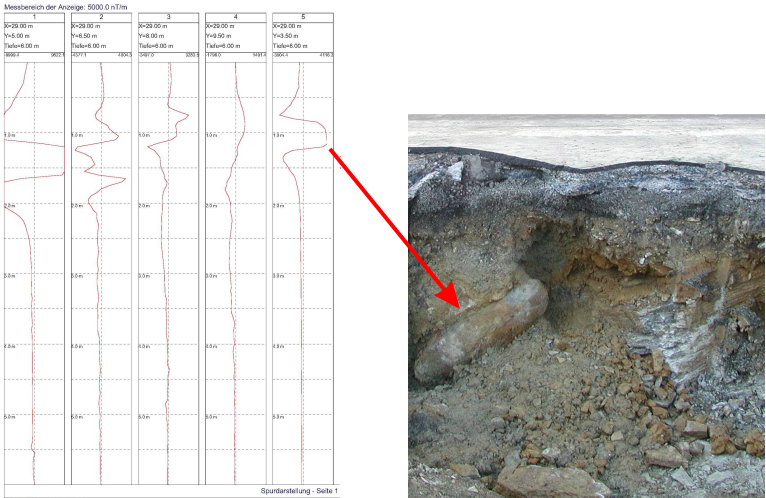Screen dimensions: 766x498
Task: Select the column header numbered 5
Action: click(x=302, y=17)
